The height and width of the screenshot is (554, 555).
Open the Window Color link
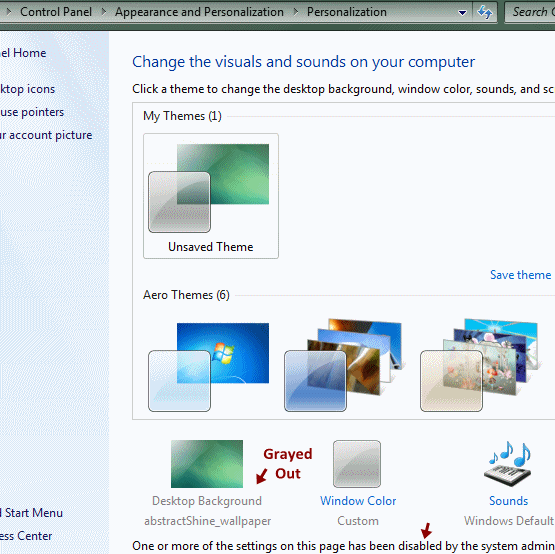pyautogui.click(x=358, y=501)
